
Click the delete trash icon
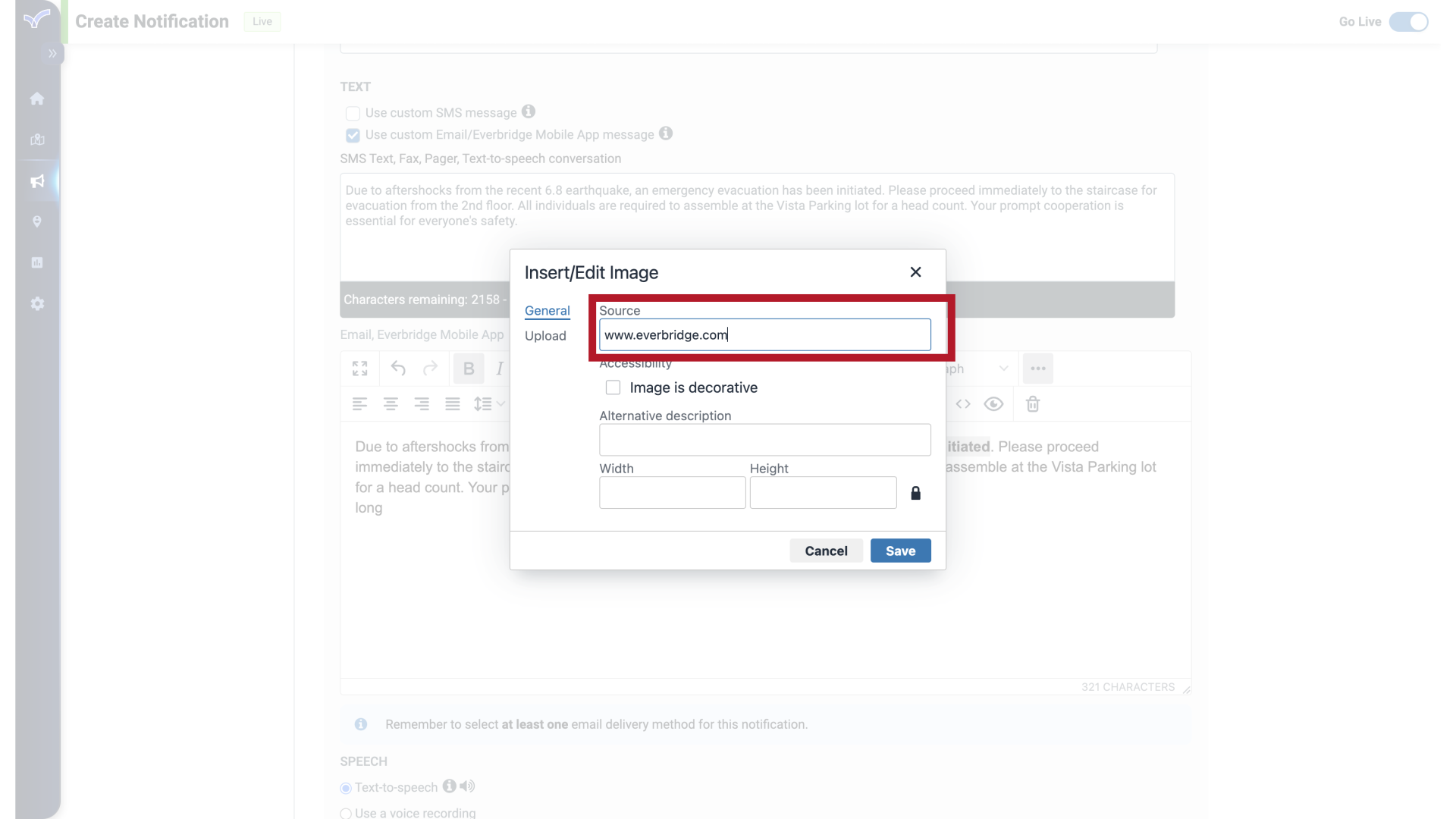(1033, 403)
